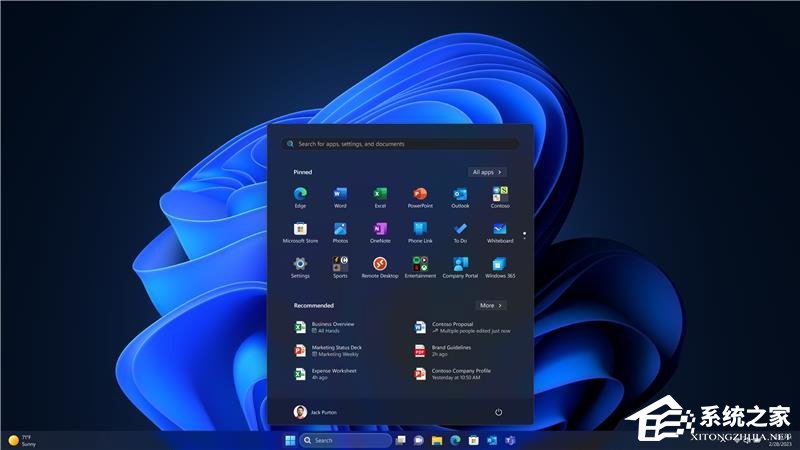The height and width of the screenshot is (450, 800).
Task: Click the Start button on taskbar
Action: tap(290, 440)
